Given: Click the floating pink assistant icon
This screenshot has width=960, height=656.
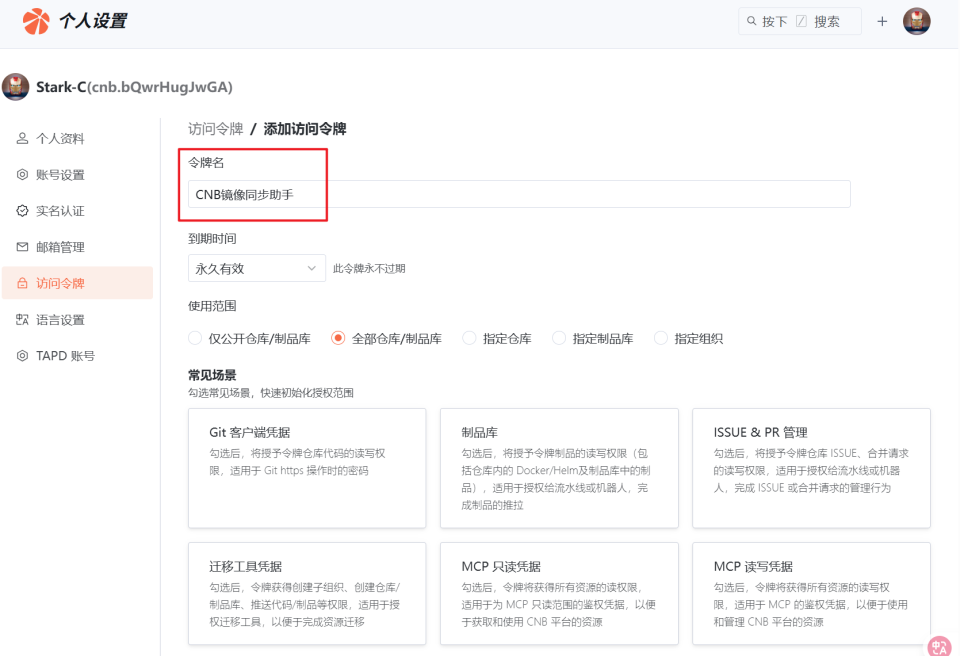Looking at the screenshot, I should coord(939,646).
